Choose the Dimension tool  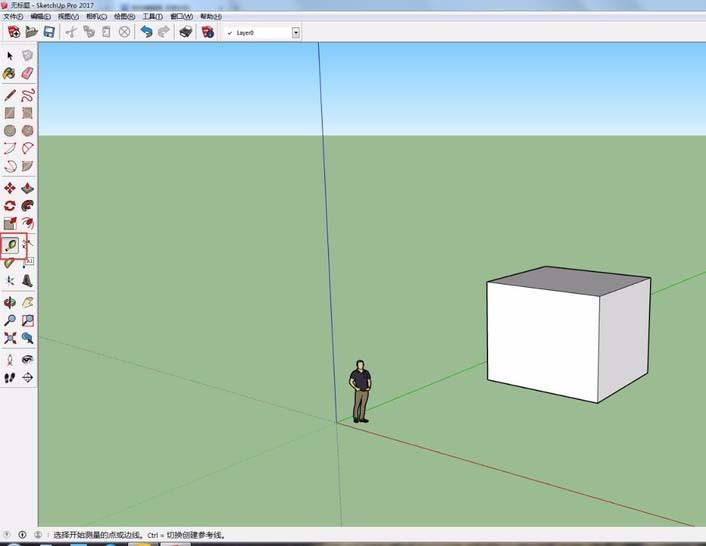pyautogui.click(x=27, y=245)
